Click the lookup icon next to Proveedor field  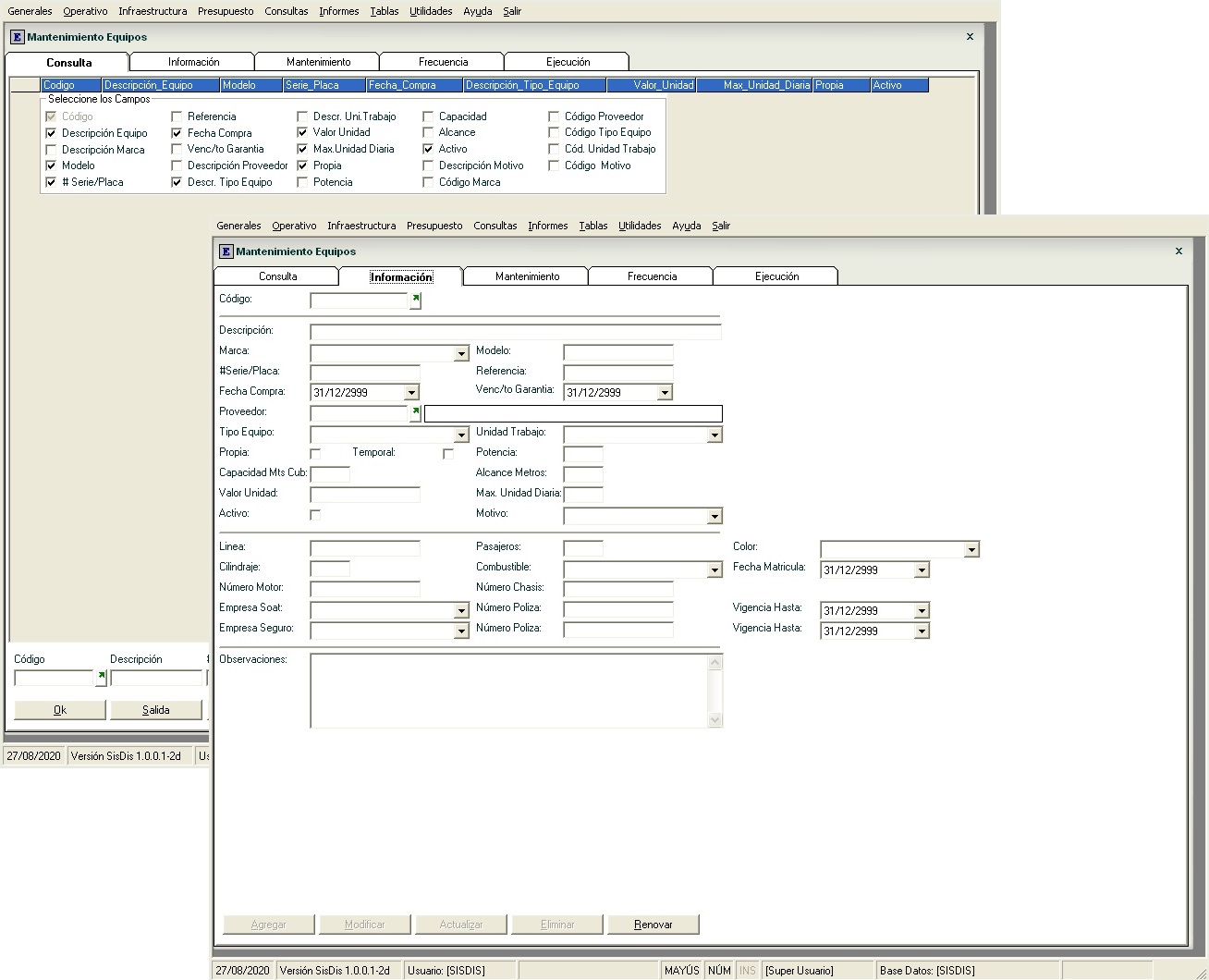point(415,412)
